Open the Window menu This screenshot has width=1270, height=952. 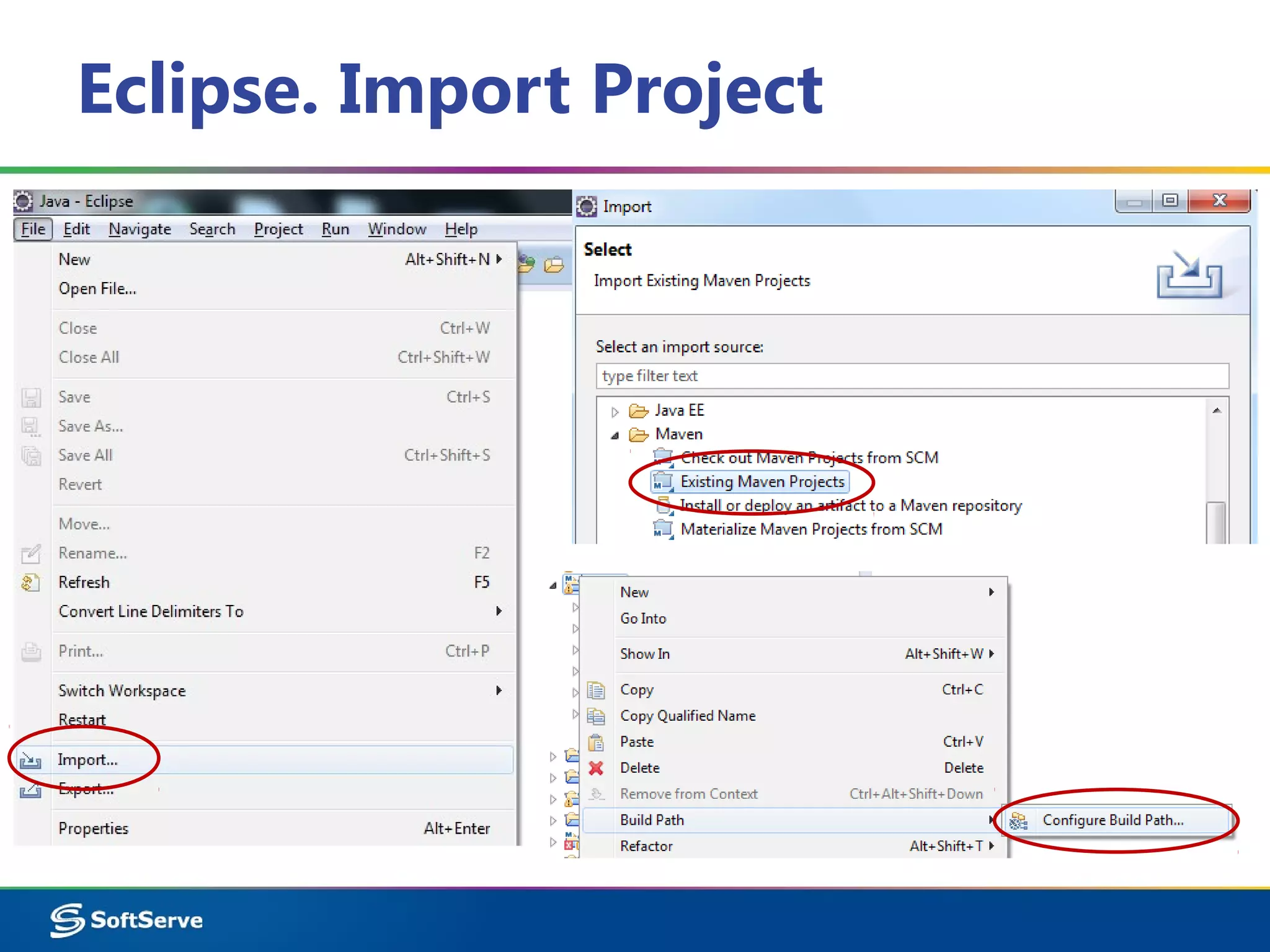pos(397,229)
